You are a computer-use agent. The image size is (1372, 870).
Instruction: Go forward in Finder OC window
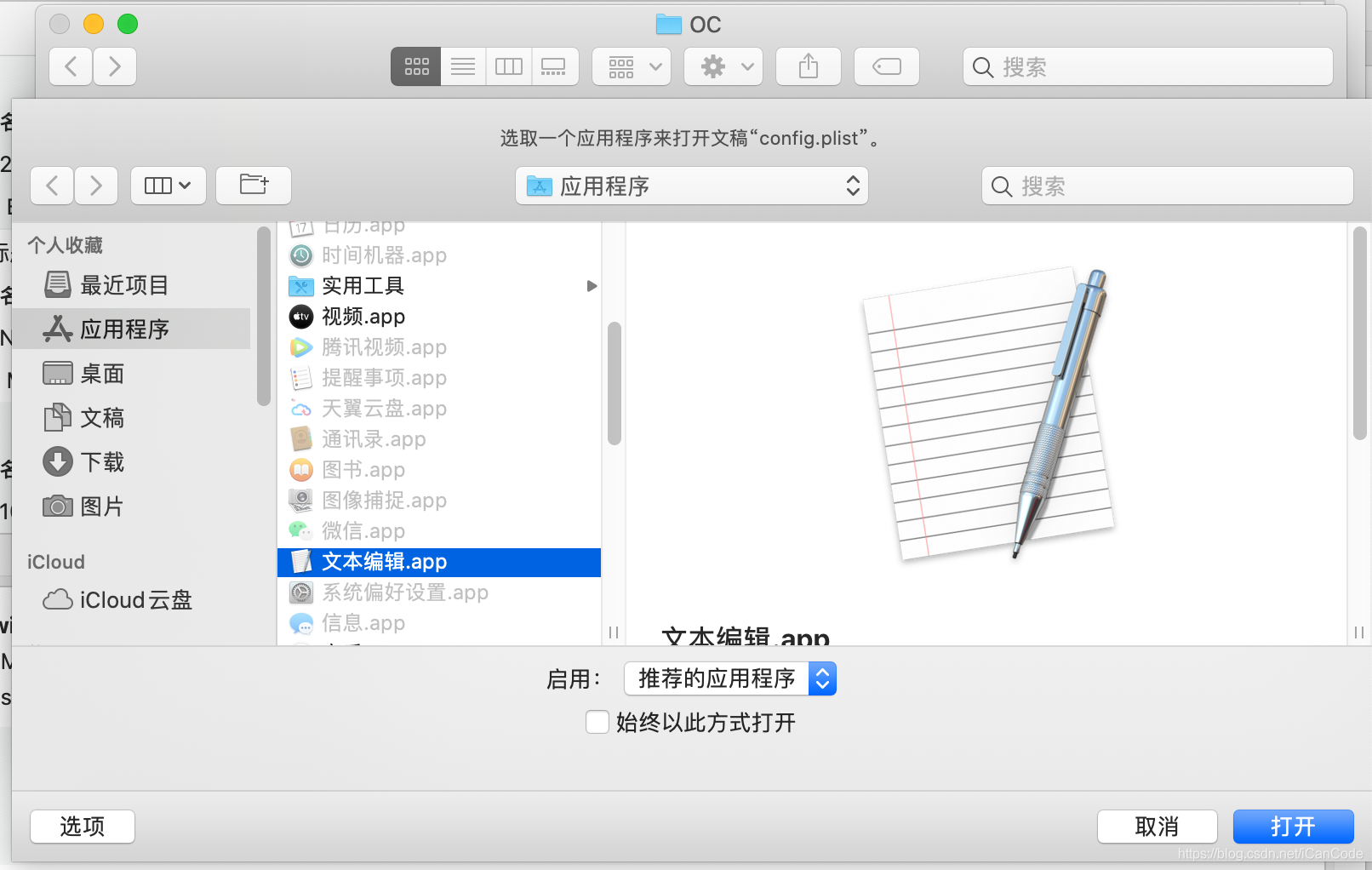[115, 66]
